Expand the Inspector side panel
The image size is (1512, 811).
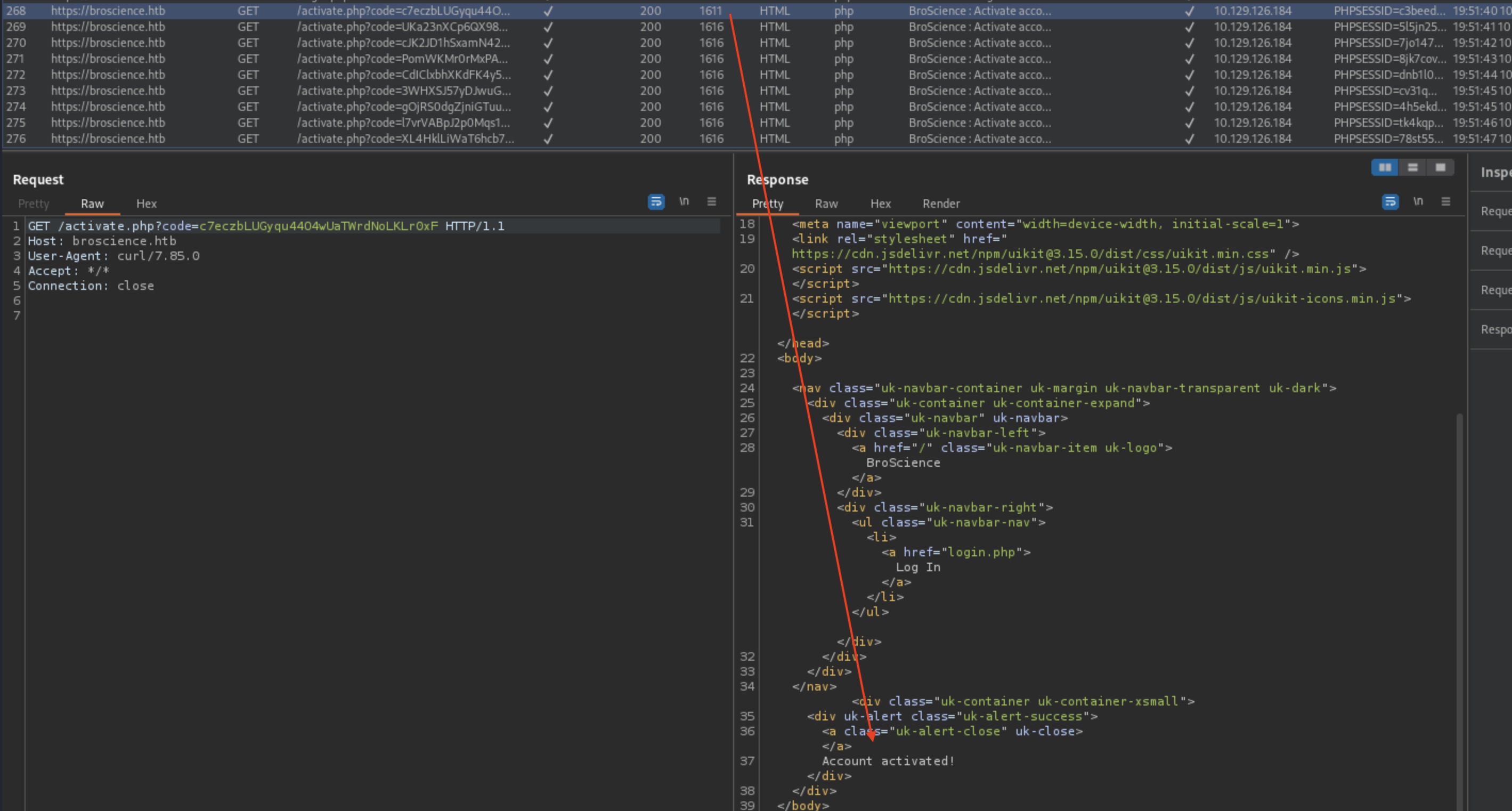tap(1495, 173)
